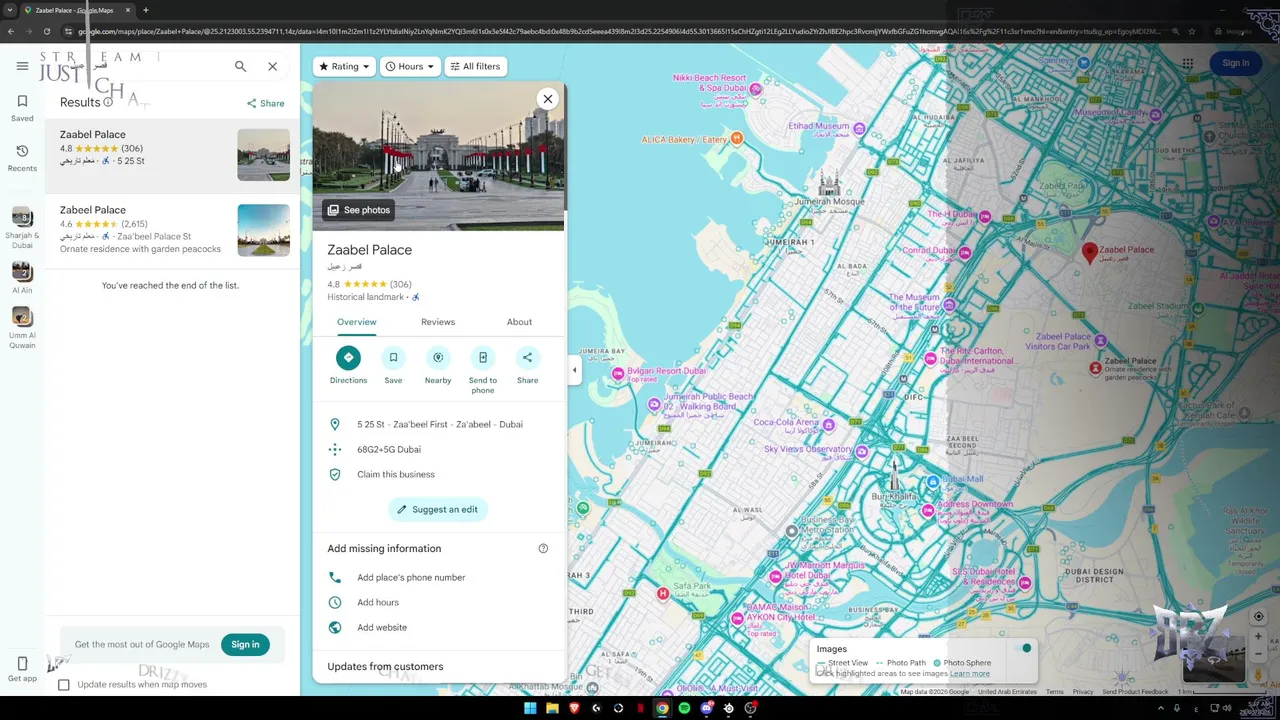
Task: Open All filters
Action: pyautogui.click(x=475, y=66)
